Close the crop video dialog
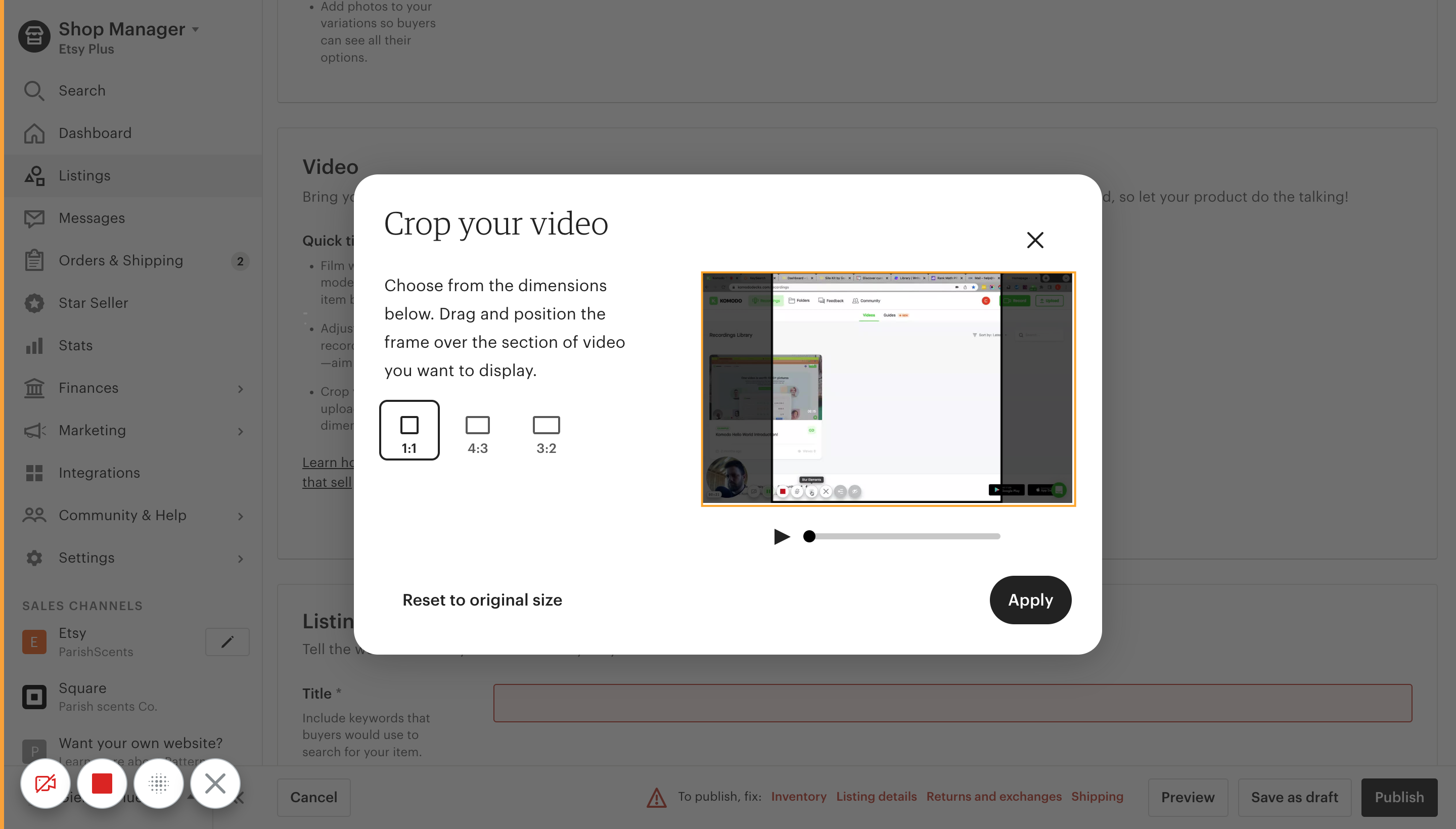 pos(1035,240)
